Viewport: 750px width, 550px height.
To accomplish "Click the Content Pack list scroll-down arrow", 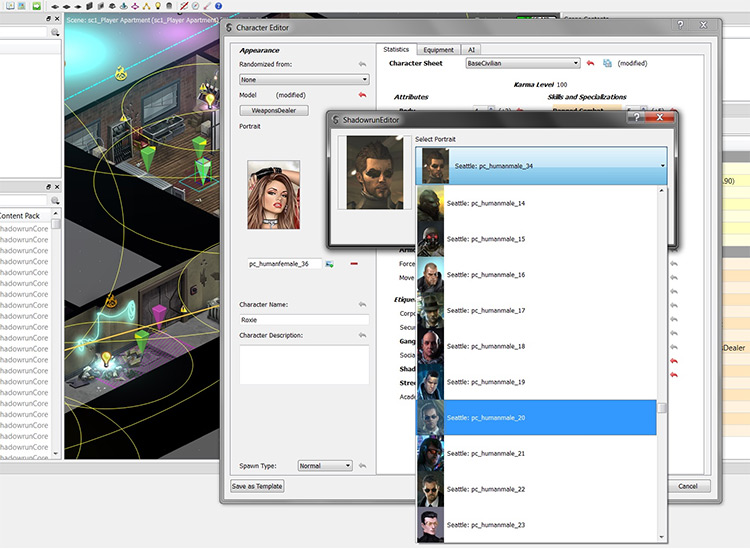I will click(56, 453).
